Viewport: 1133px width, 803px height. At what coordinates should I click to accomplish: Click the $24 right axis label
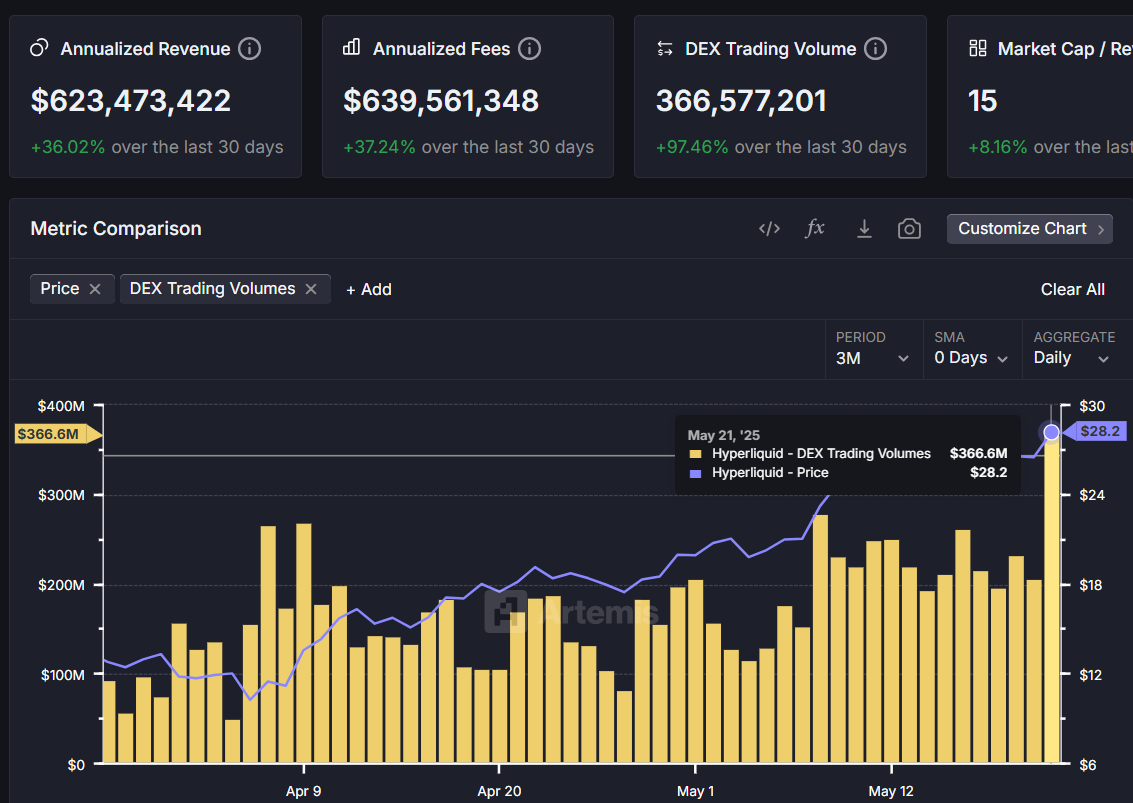coord(1092,495)
